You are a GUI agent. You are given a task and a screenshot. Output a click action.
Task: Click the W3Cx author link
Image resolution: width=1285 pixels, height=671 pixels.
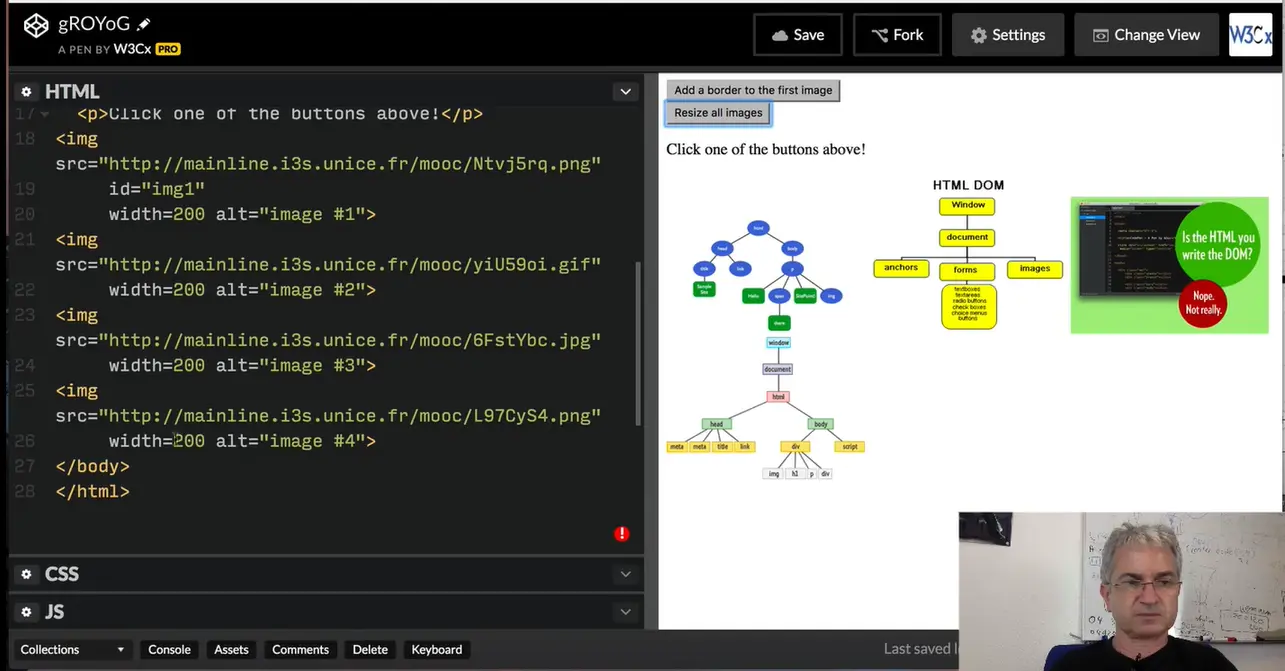(133, 48)
